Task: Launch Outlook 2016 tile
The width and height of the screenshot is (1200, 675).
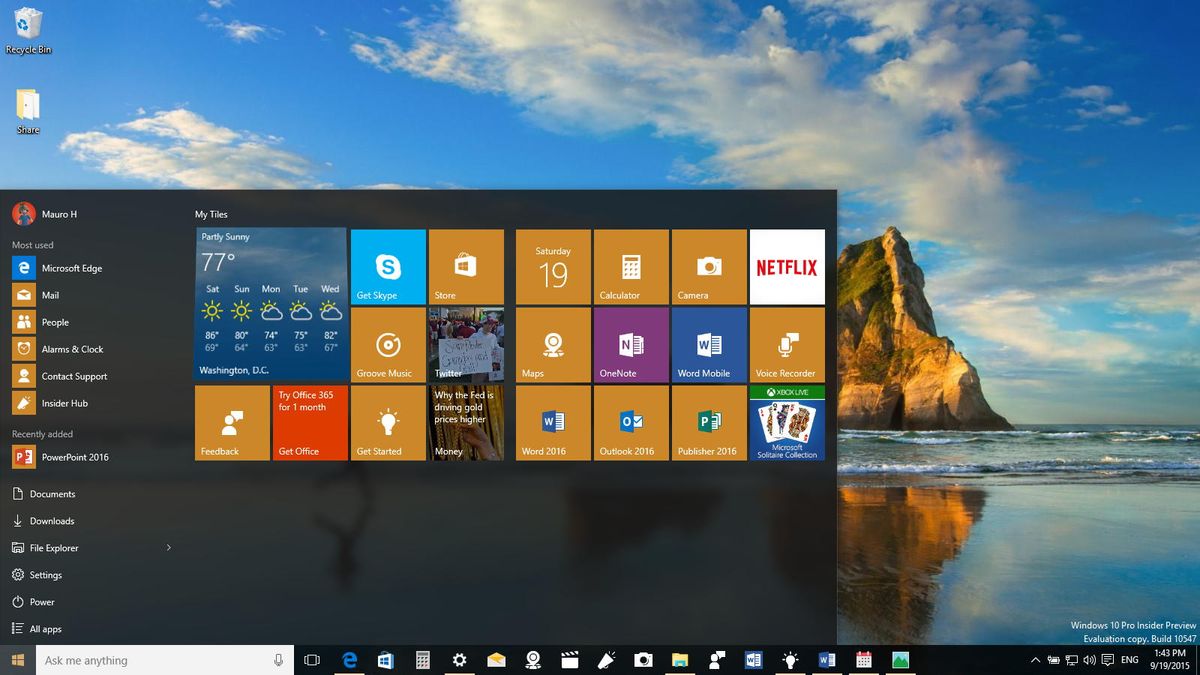Action: click(630, 422)
